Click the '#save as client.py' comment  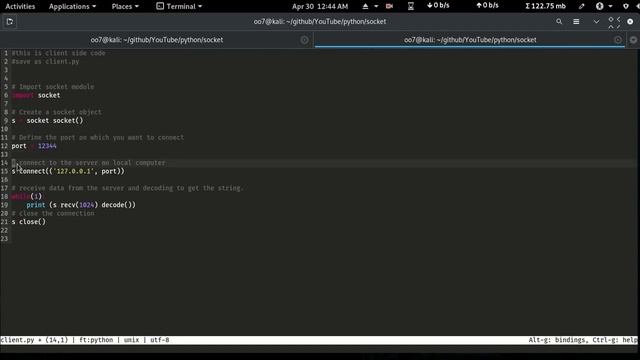45,61
